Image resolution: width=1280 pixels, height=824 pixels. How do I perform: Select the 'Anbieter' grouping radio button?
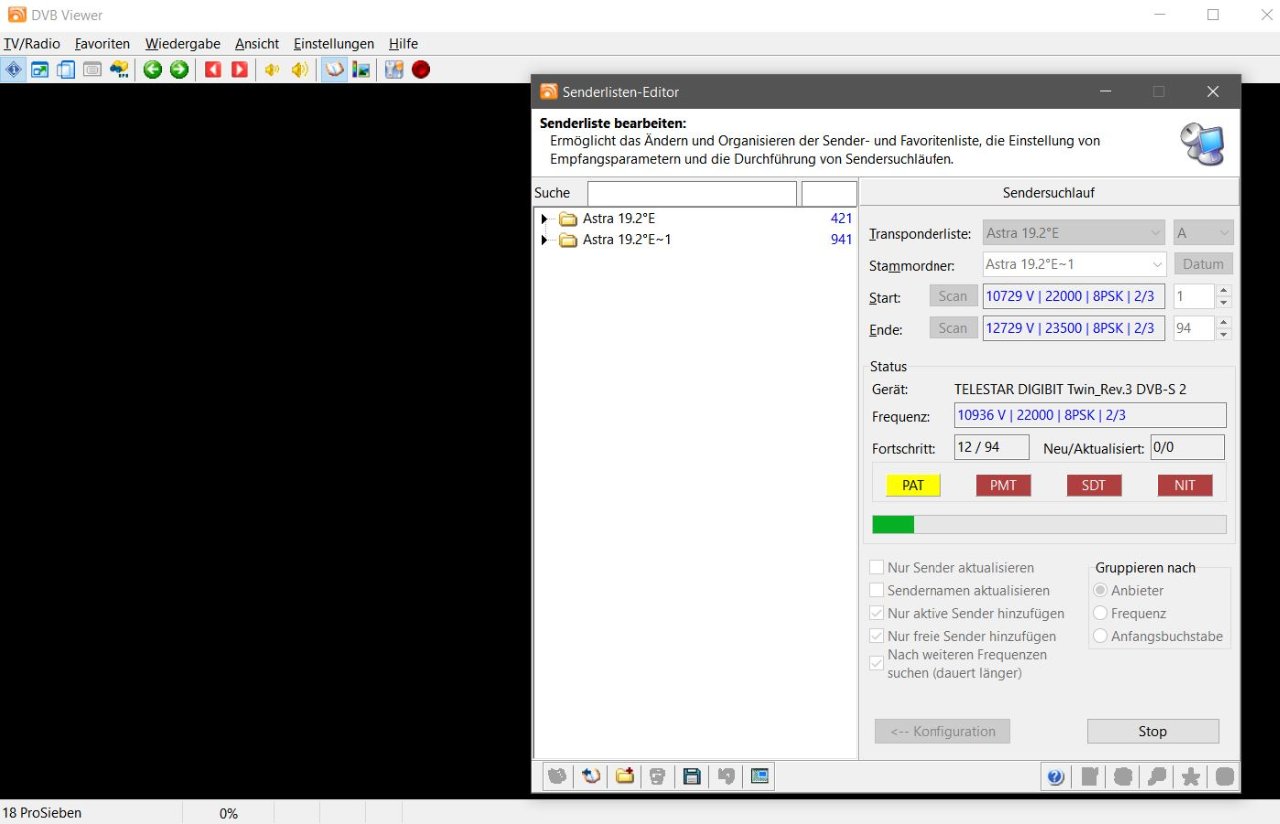[1101, 590]
